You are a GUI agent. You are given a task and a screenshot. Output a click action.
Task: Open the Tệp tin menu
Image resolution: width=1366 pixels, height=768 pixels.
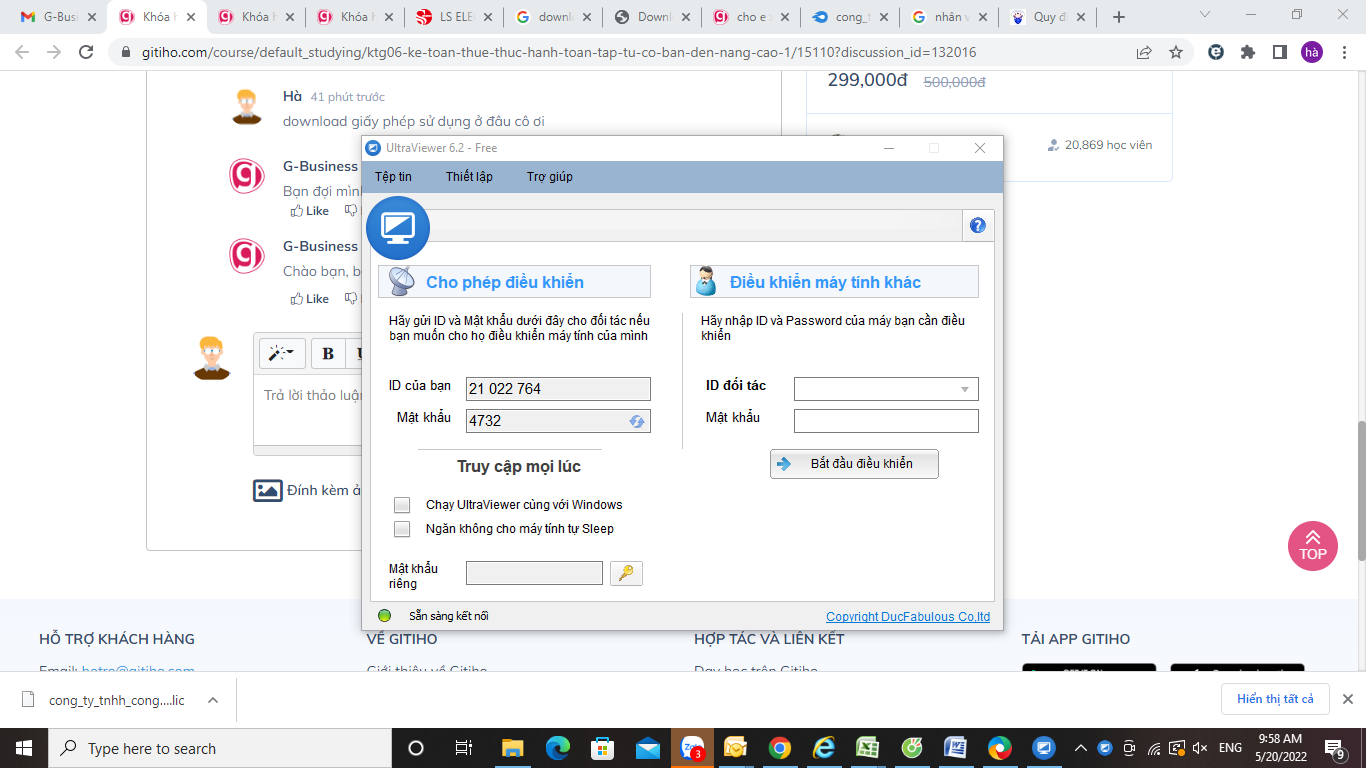393,177
